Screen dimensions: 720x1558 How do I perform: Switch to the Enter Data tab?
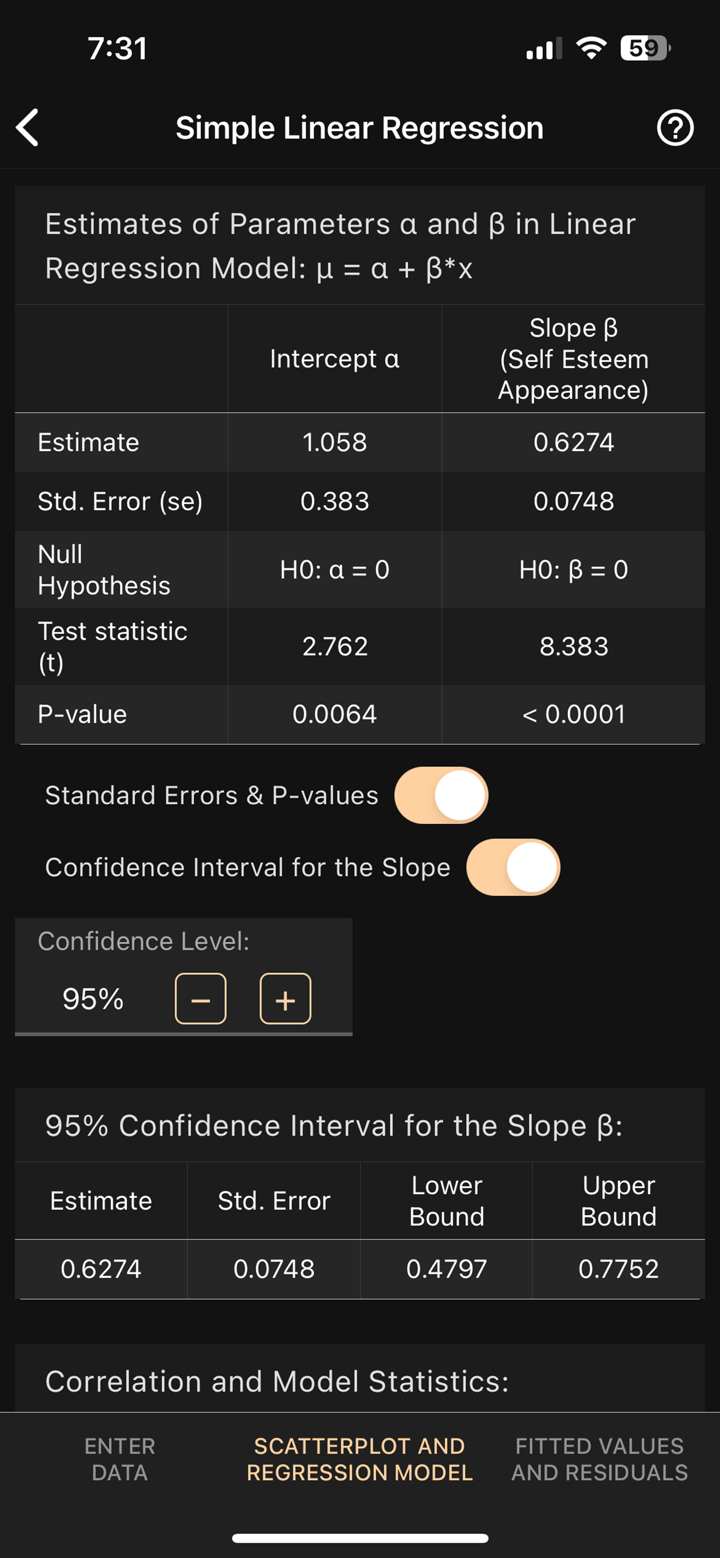[119, 1460]
